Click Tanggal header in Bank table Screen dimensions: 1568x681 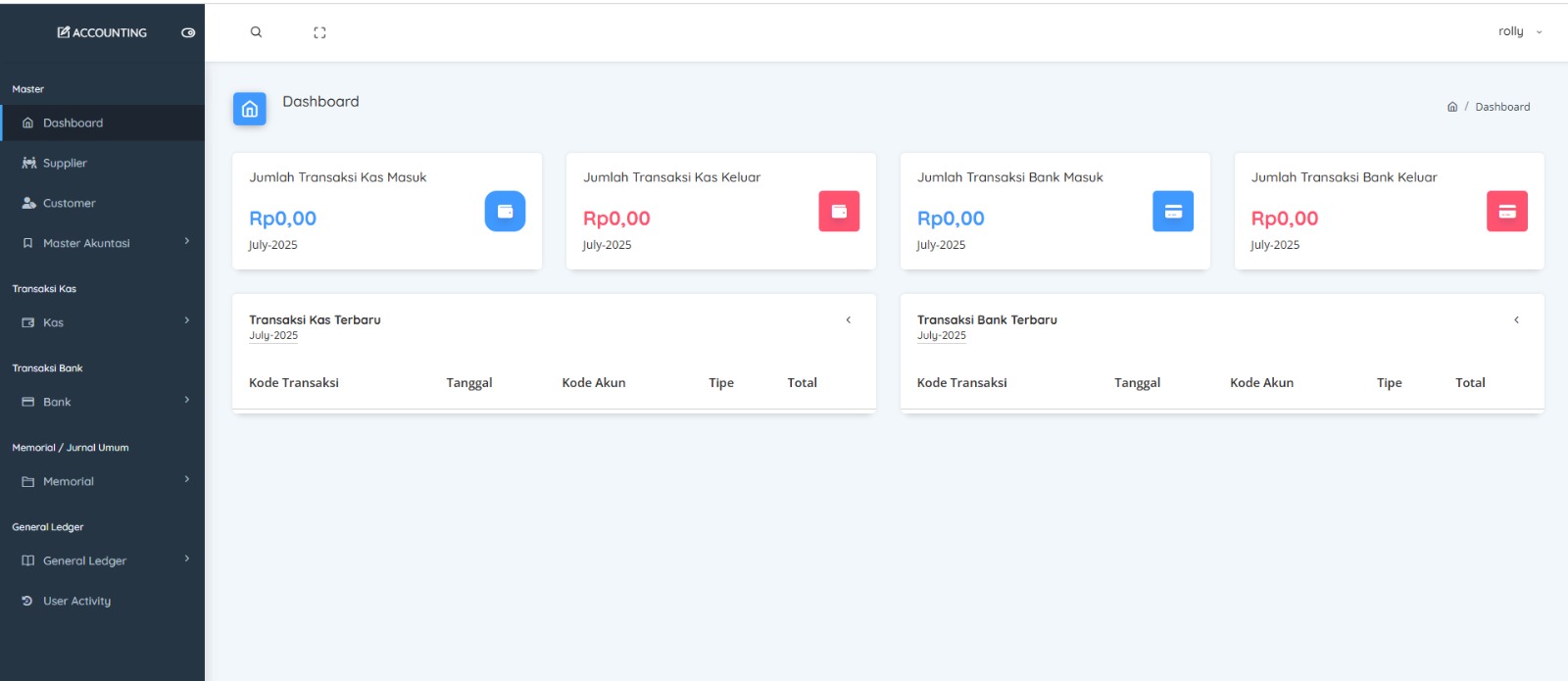coord(1138,382)
